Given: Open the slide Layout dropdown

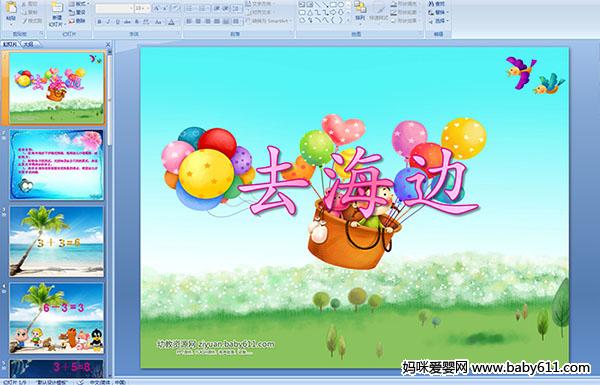Looking at the screenshot, I should coord(78,4).
